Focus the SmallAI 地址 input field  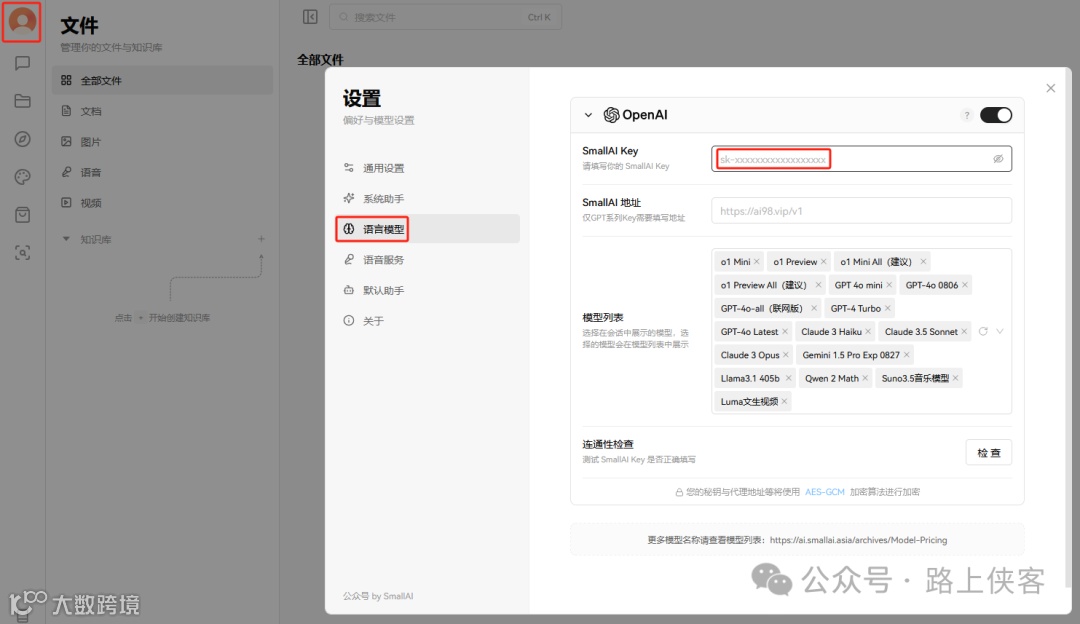coord(861,211)
